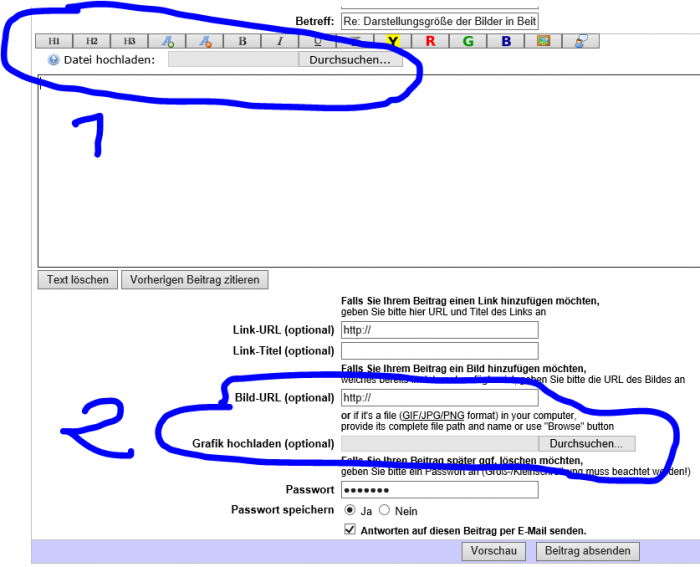Click inside the large message text area
The image size is (700, 567).
point(369,171)
